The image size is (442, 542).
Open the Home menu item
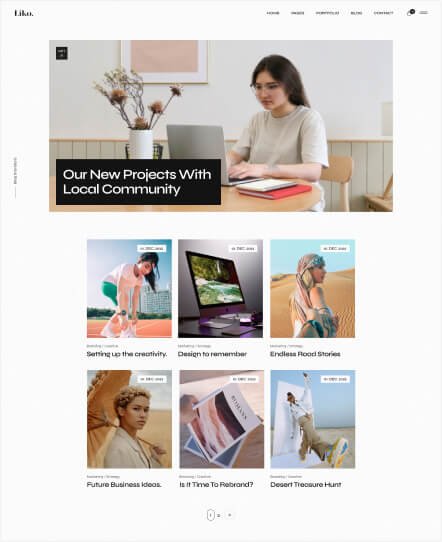pyautogui.click(x=273, y=13)
